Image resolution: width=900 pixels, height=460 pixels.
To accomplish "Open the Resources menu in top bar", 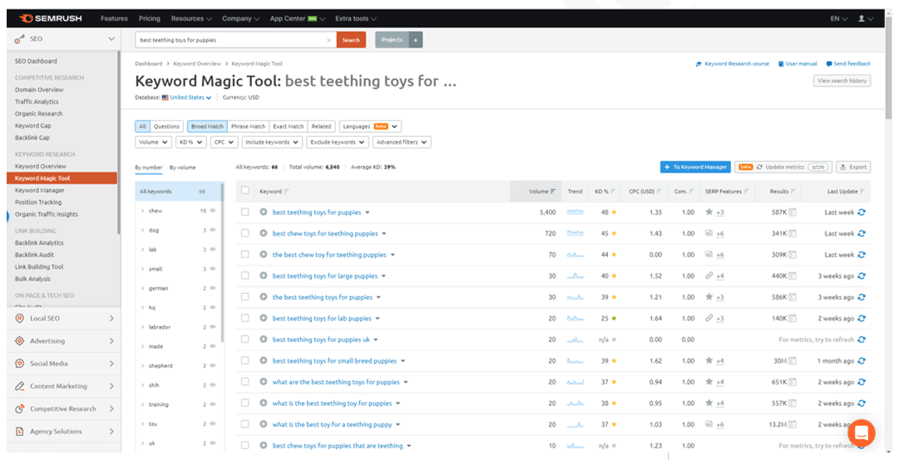I will (191, 18).
